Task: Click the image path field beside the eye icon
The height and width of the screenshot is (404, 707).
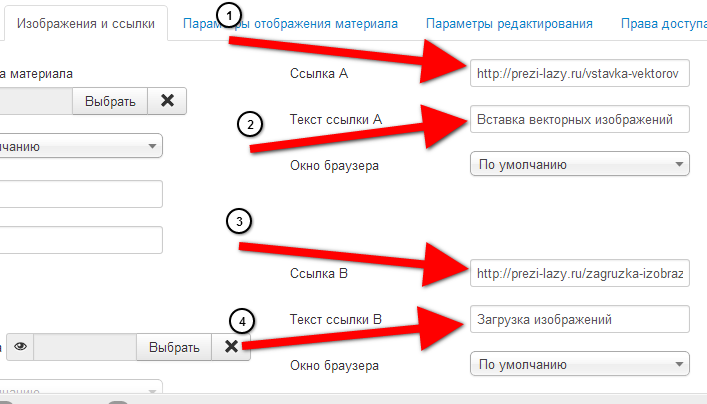Action: click(x=84, y=347)
